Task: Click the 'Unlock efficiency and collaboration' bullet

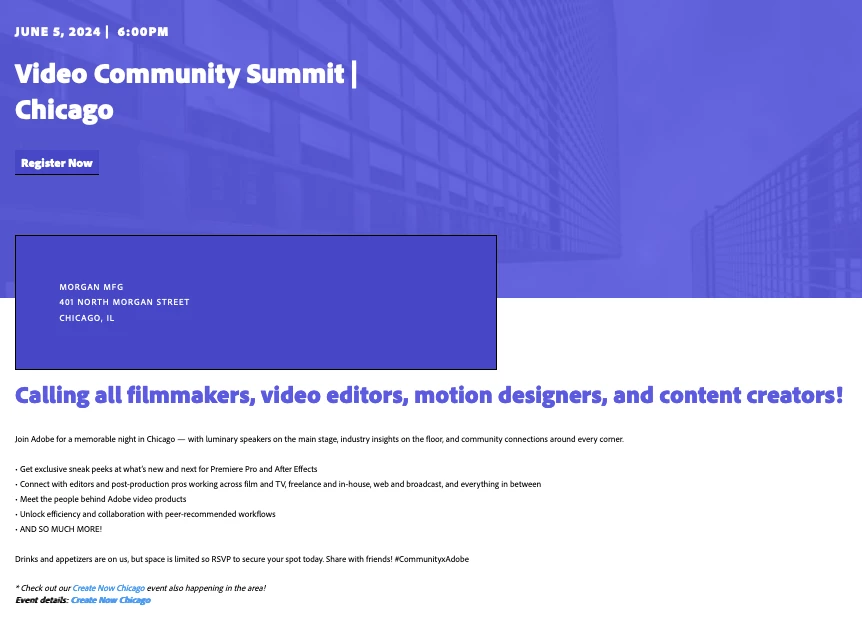Action: click(145, 514)
